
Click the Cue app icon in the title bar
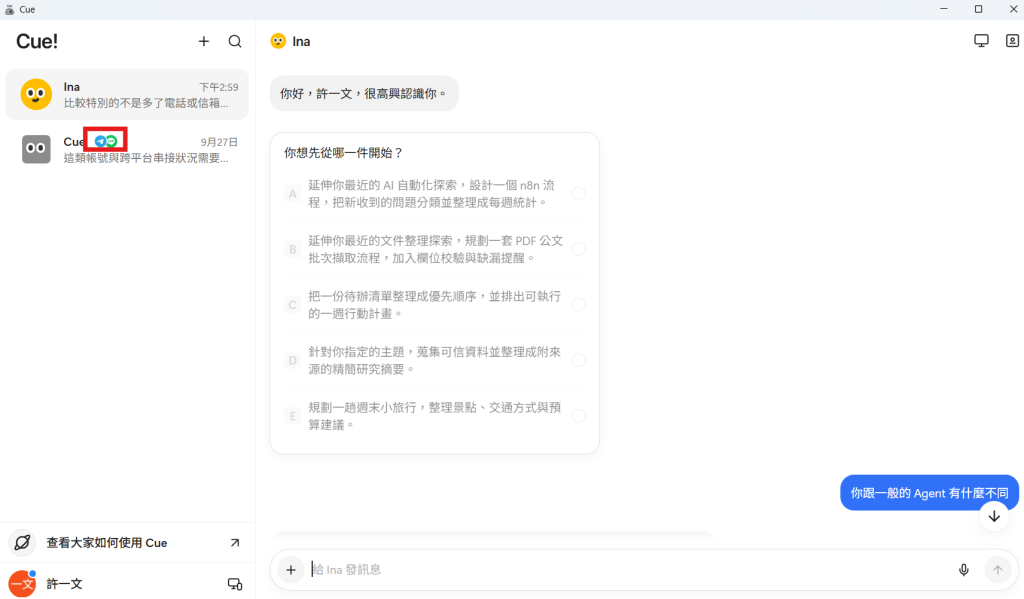click(9, 9)
